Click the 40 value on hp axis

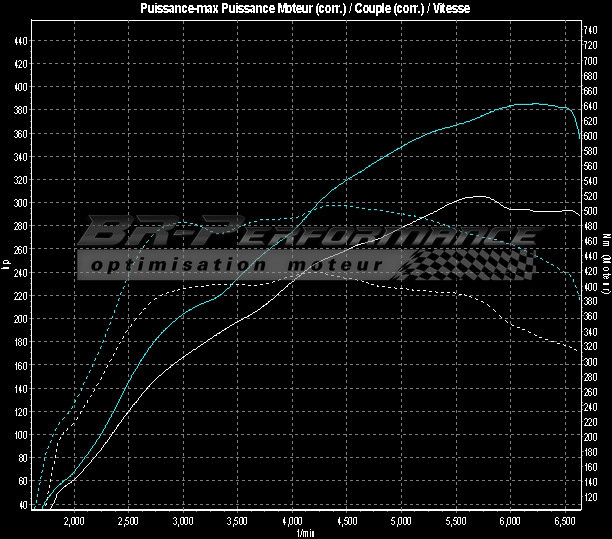click(23, 505)
